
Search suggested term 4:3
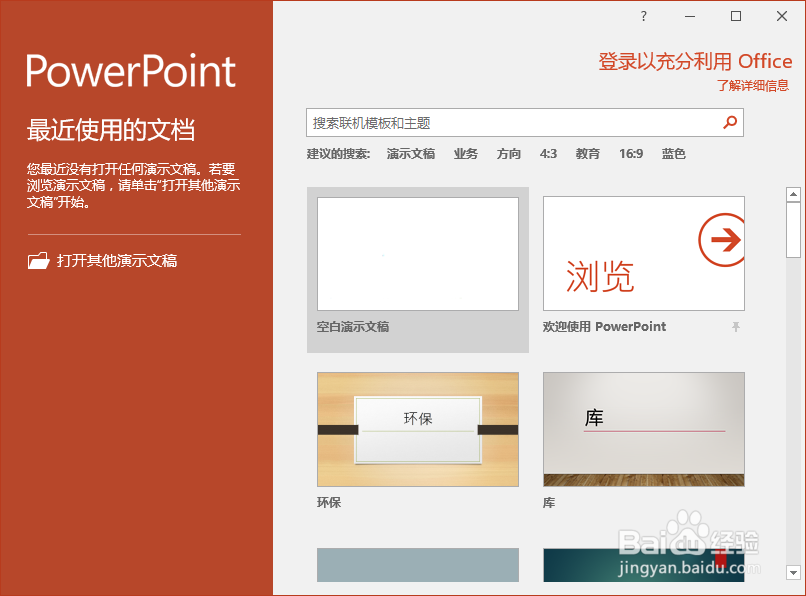coord(548,154)
